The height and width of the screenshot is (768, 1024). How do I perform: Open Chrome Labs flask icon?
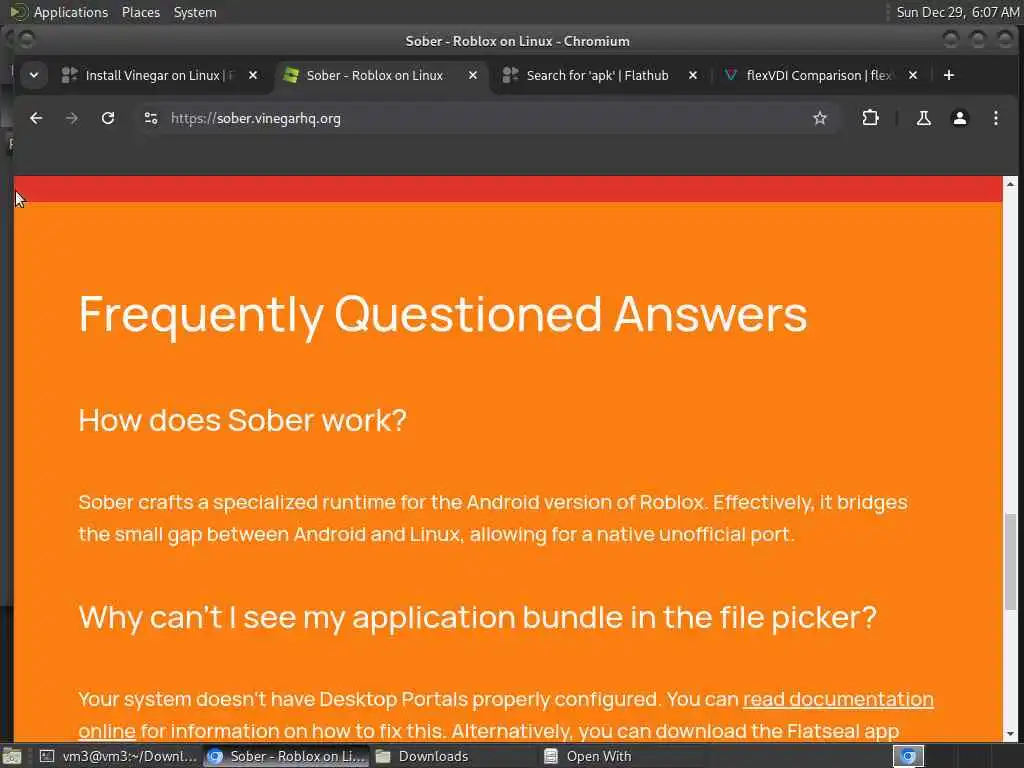(x=923, y=118)
